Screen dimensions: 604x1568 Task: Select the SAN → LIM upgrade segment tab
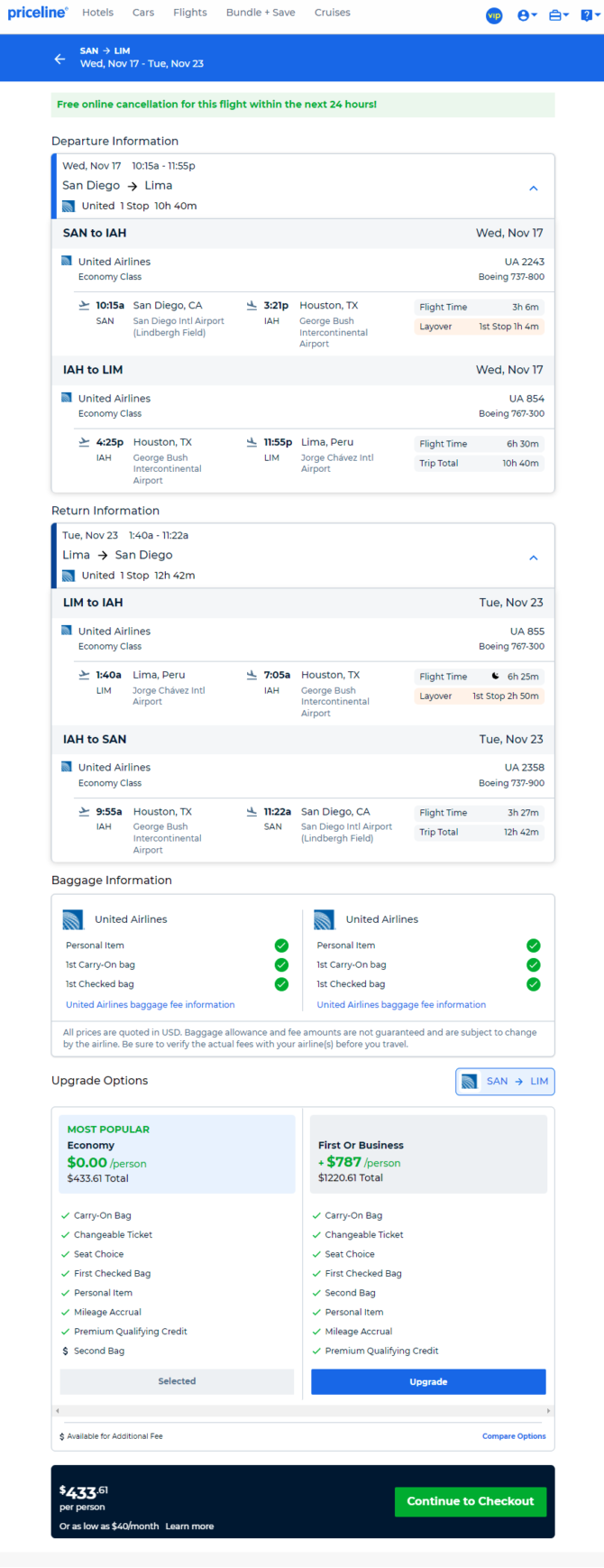pyautogui.click(x=505, y=1081)
